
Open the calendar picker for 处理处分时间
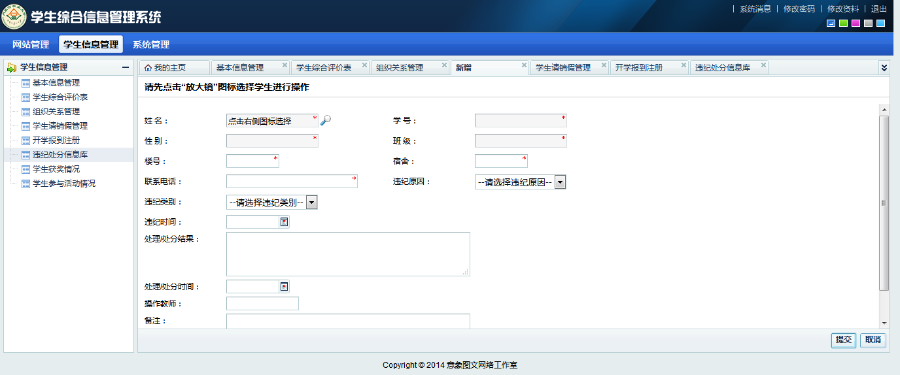point(284,286)
